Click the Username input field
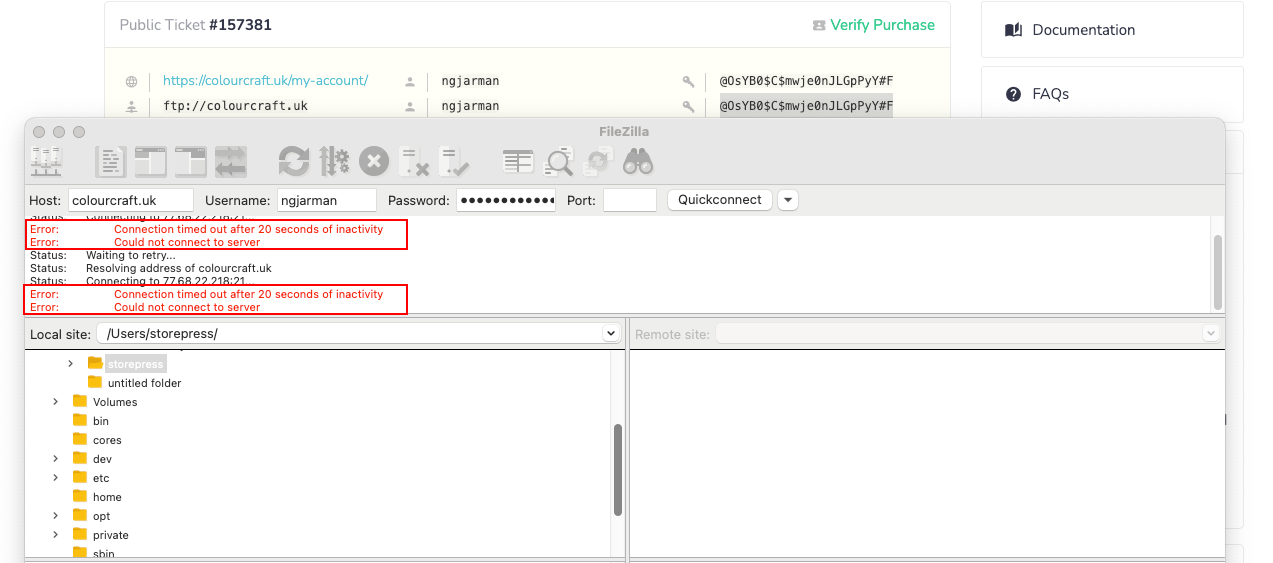 (327, 200)
